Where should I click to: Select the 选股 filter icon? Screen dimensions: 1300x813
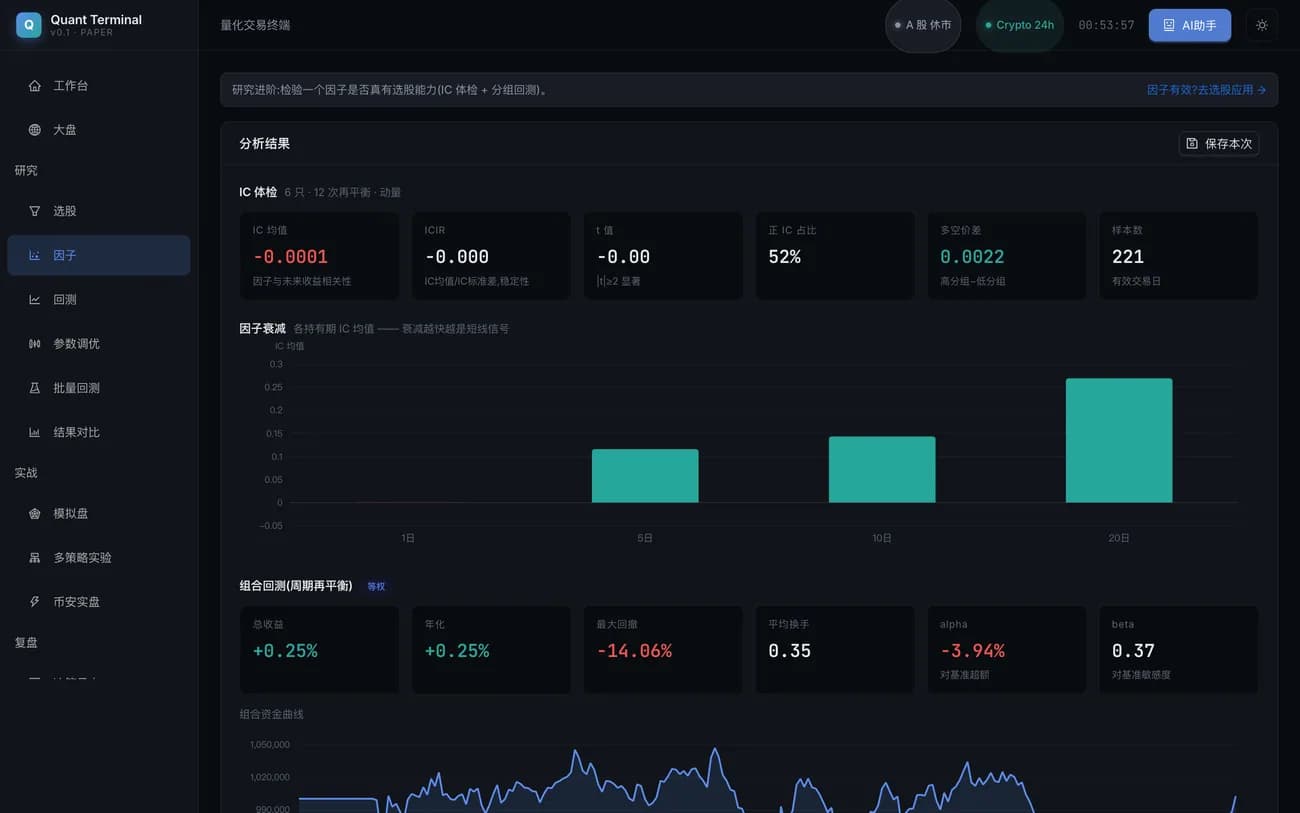pos(35,211)
